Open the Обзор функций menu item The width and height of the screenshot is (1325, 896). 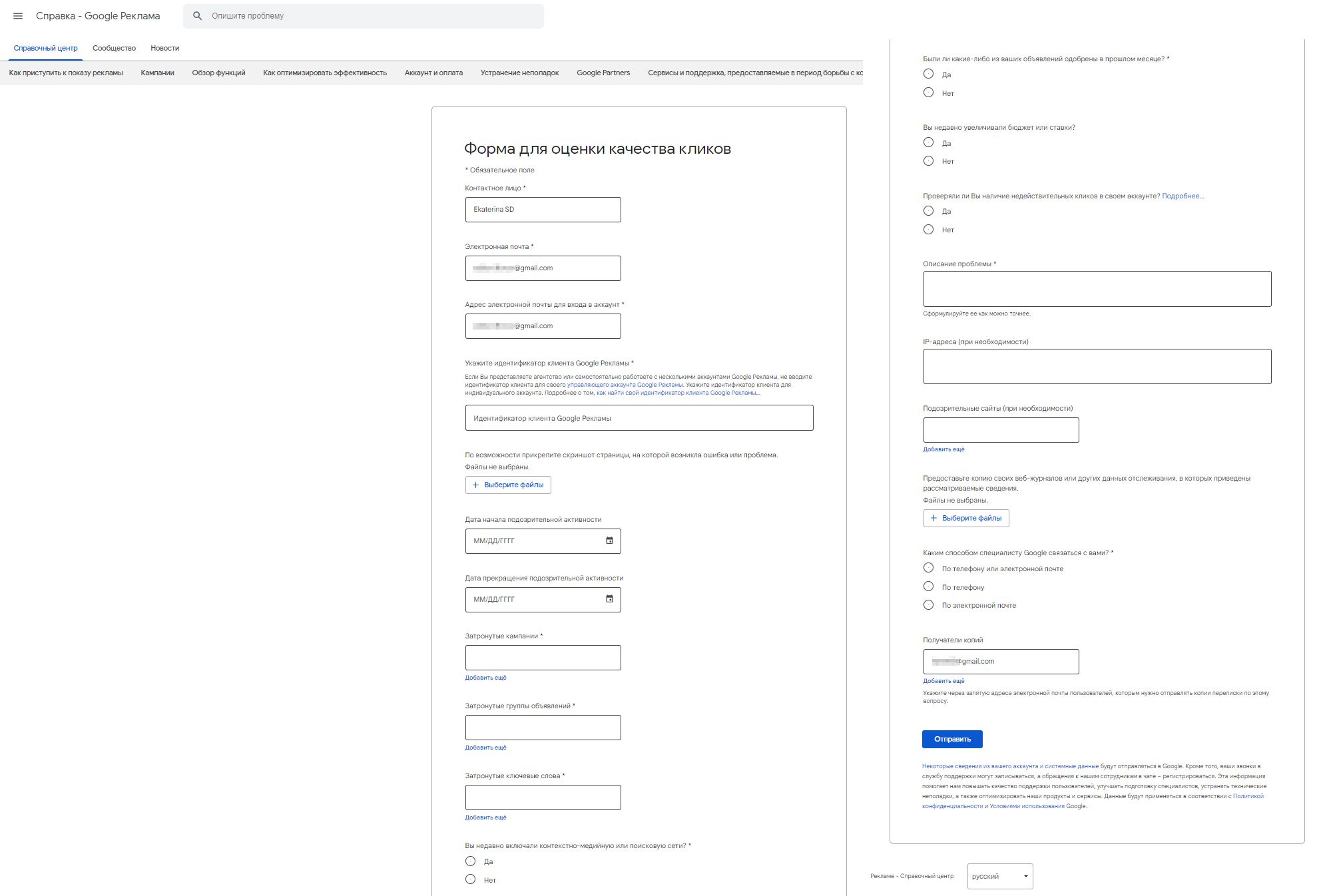click(218, 73)
